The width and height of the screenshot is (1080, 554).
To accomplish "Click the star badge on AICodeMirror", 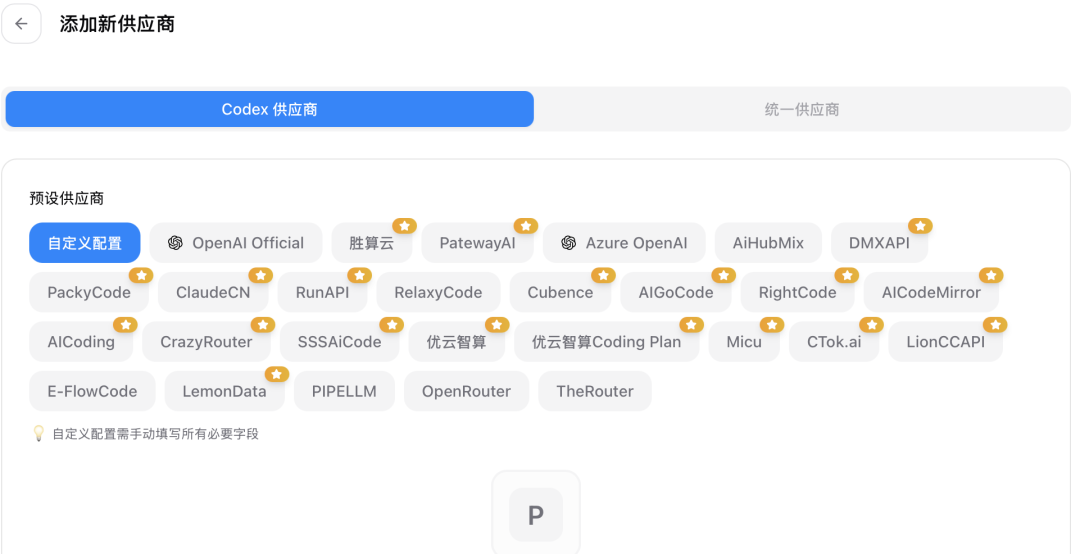I will [991, 275].
